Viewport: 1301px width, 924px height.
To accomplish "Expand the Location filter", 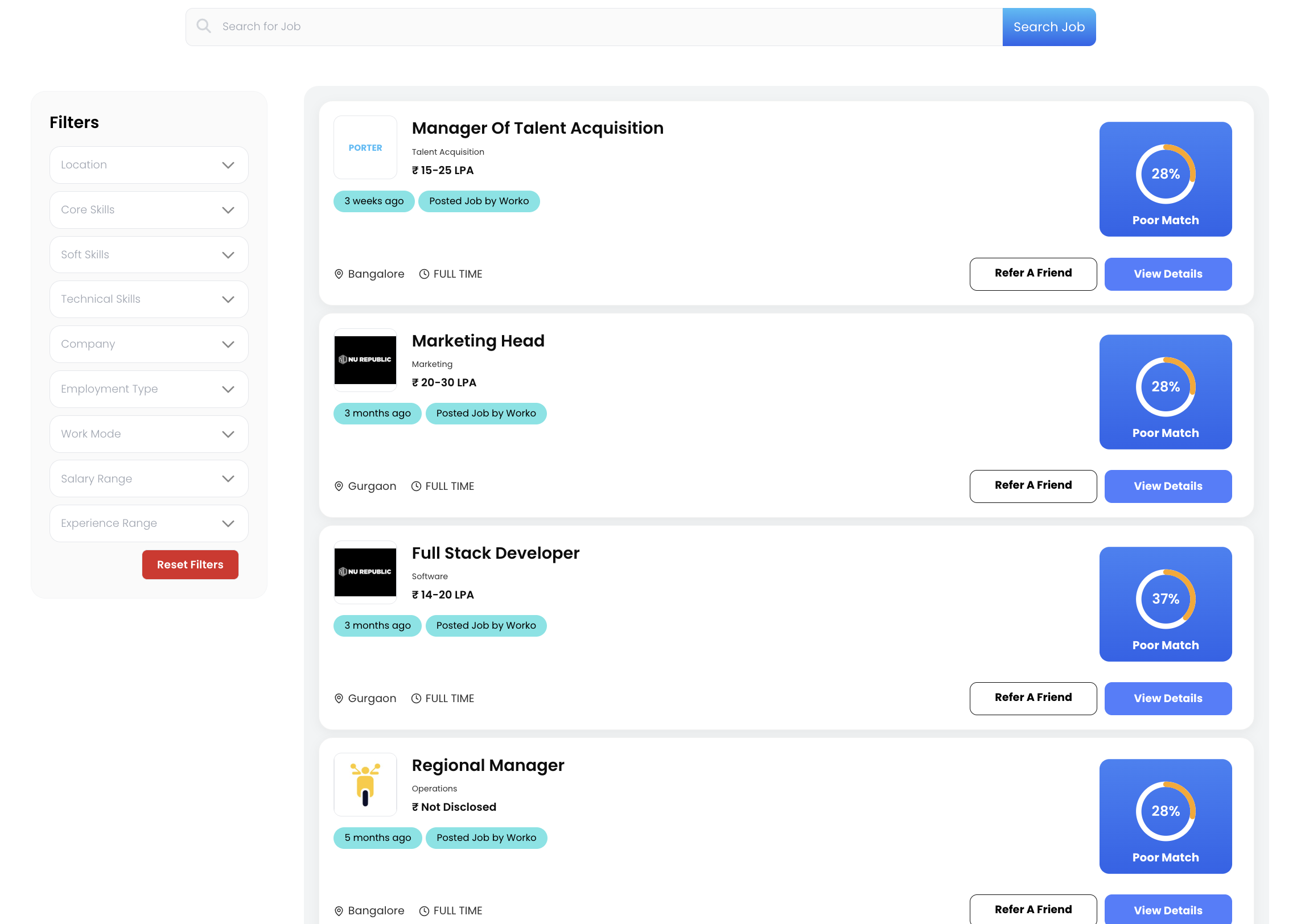I will [149, 165].
